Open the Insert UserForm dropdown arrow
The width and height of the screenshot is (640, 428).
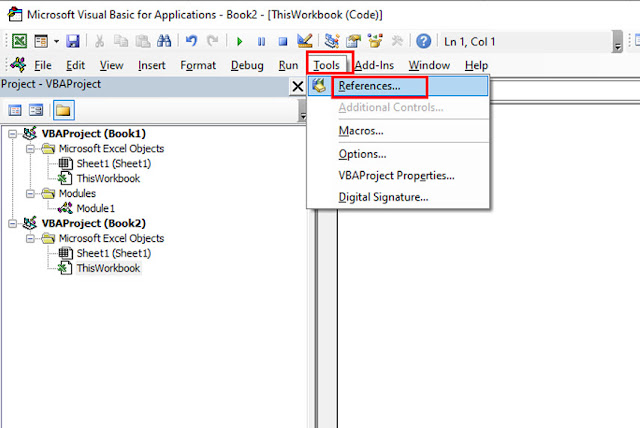point(56,41)
